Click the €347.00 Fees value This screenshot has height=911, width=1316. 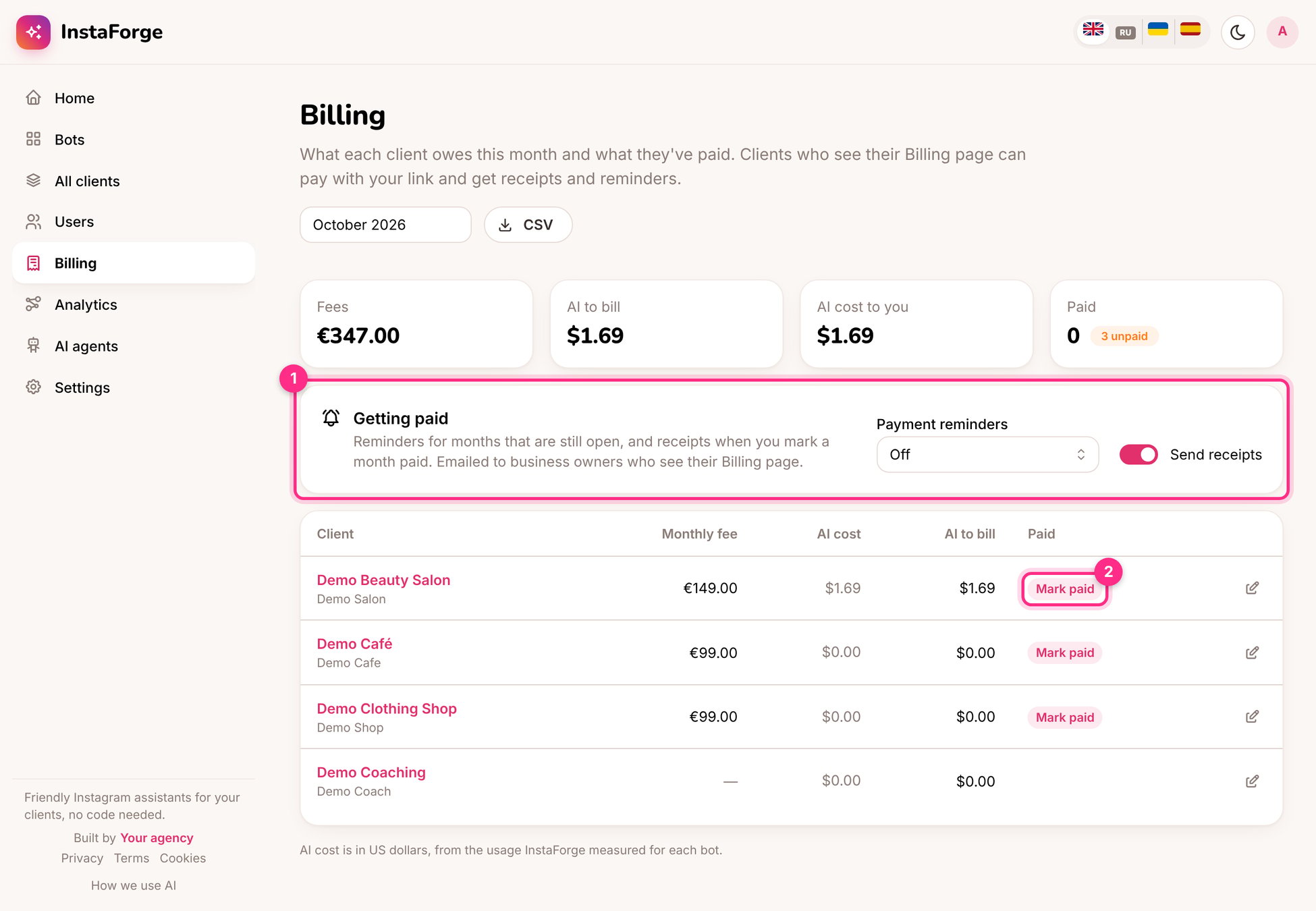tap(358, 335)
